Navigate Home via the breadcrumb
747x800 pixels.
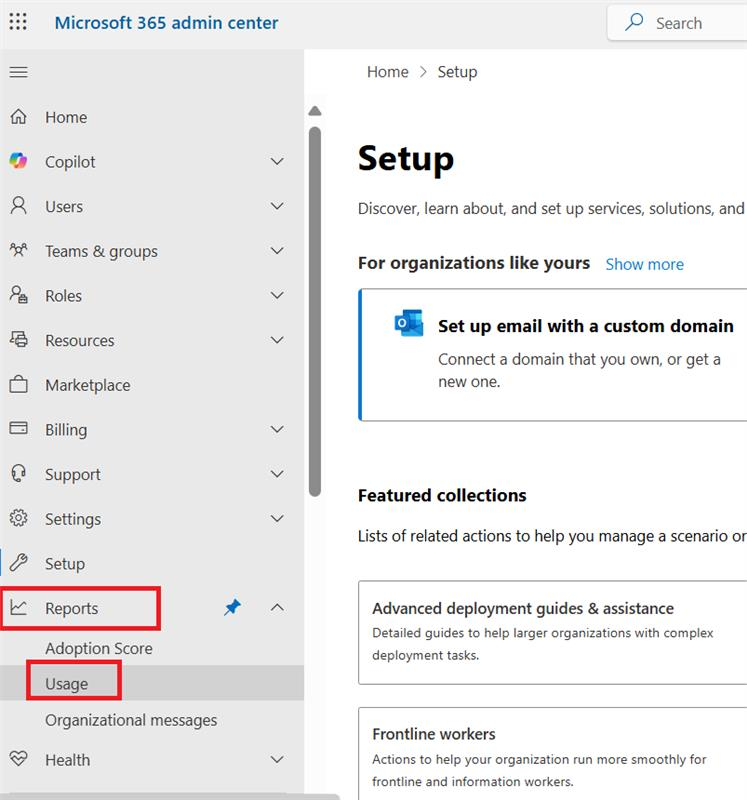coord(387,71)
